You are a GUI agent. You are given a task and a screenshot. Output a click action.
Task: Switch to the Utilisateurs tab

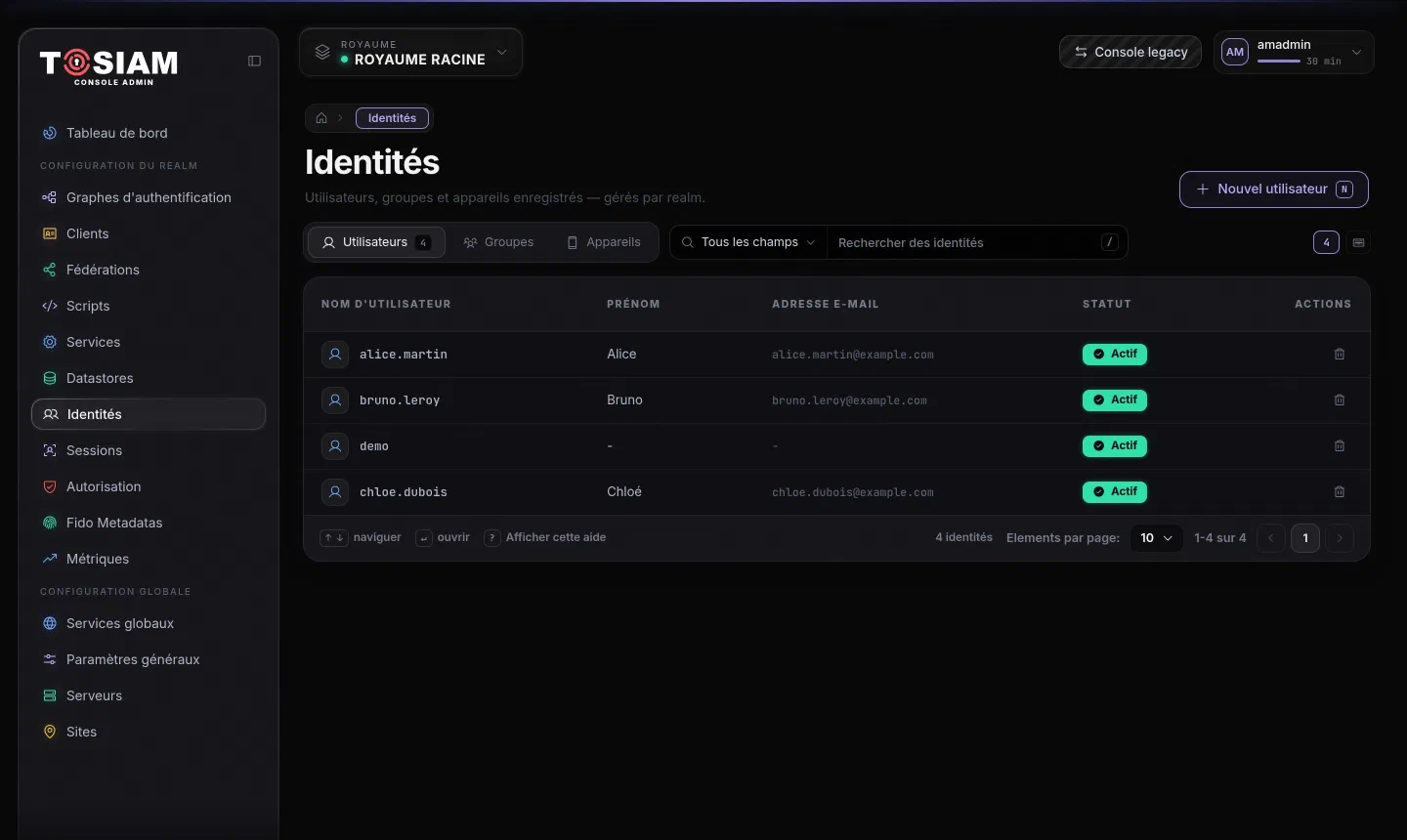click(x=376, y=242)
